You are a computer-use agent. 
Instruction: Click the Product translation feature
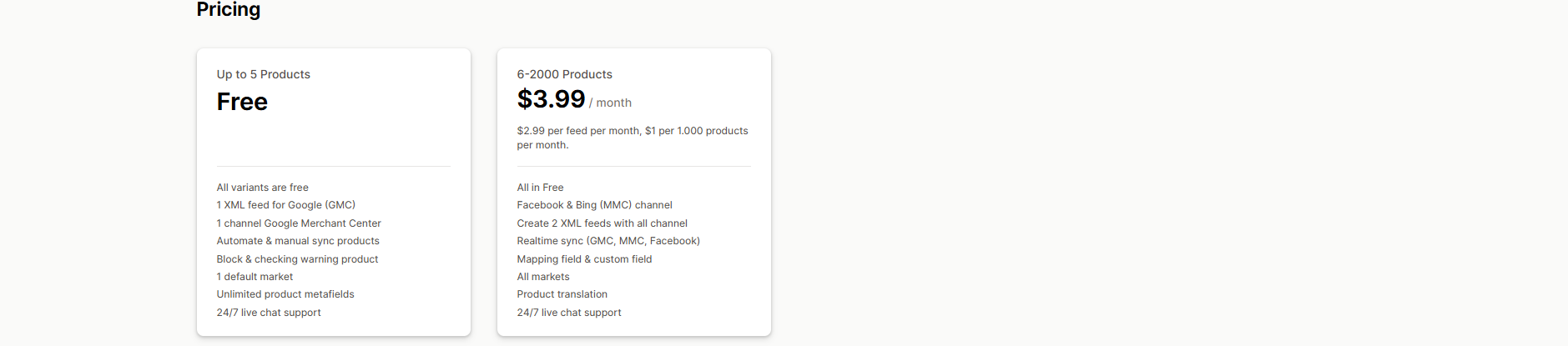562,294
